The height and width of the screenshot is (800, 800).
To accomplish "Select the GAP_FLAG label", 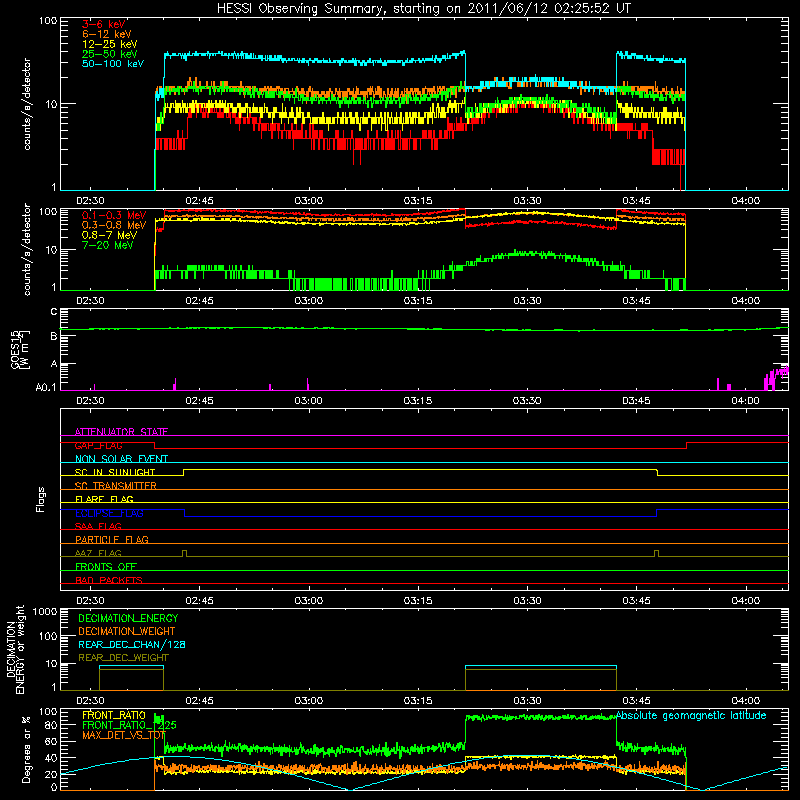I will [98, 445].
